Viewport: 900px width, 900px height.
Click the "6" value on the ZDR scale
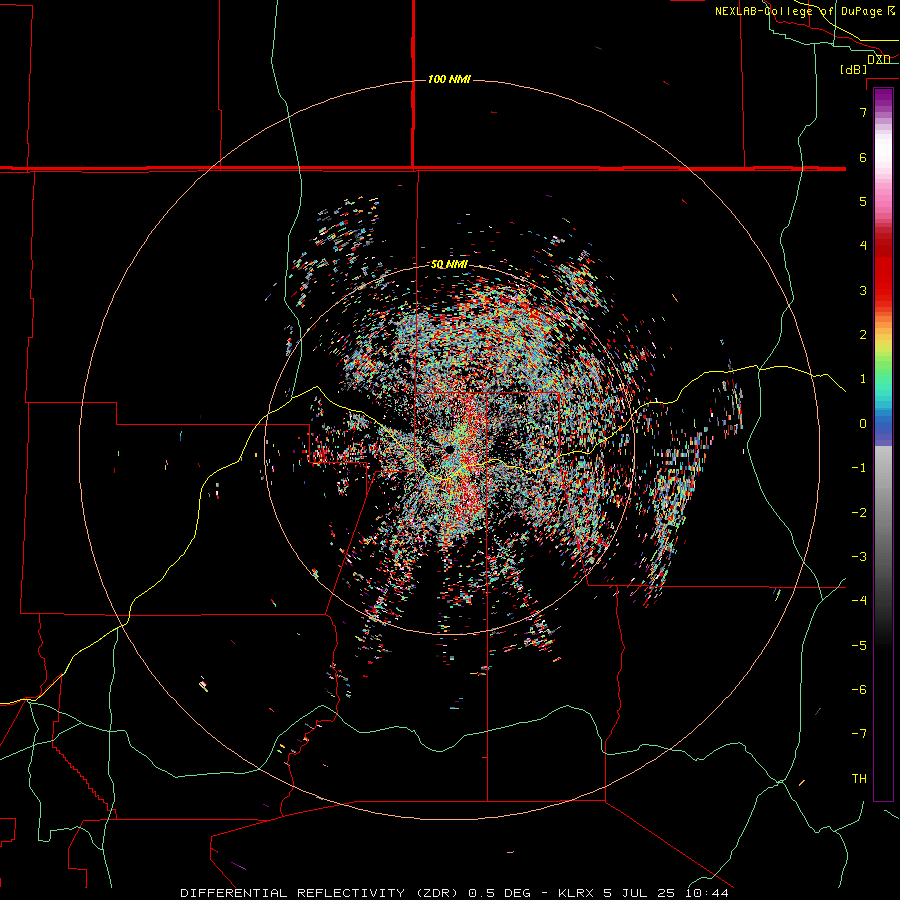coord(863,157)
